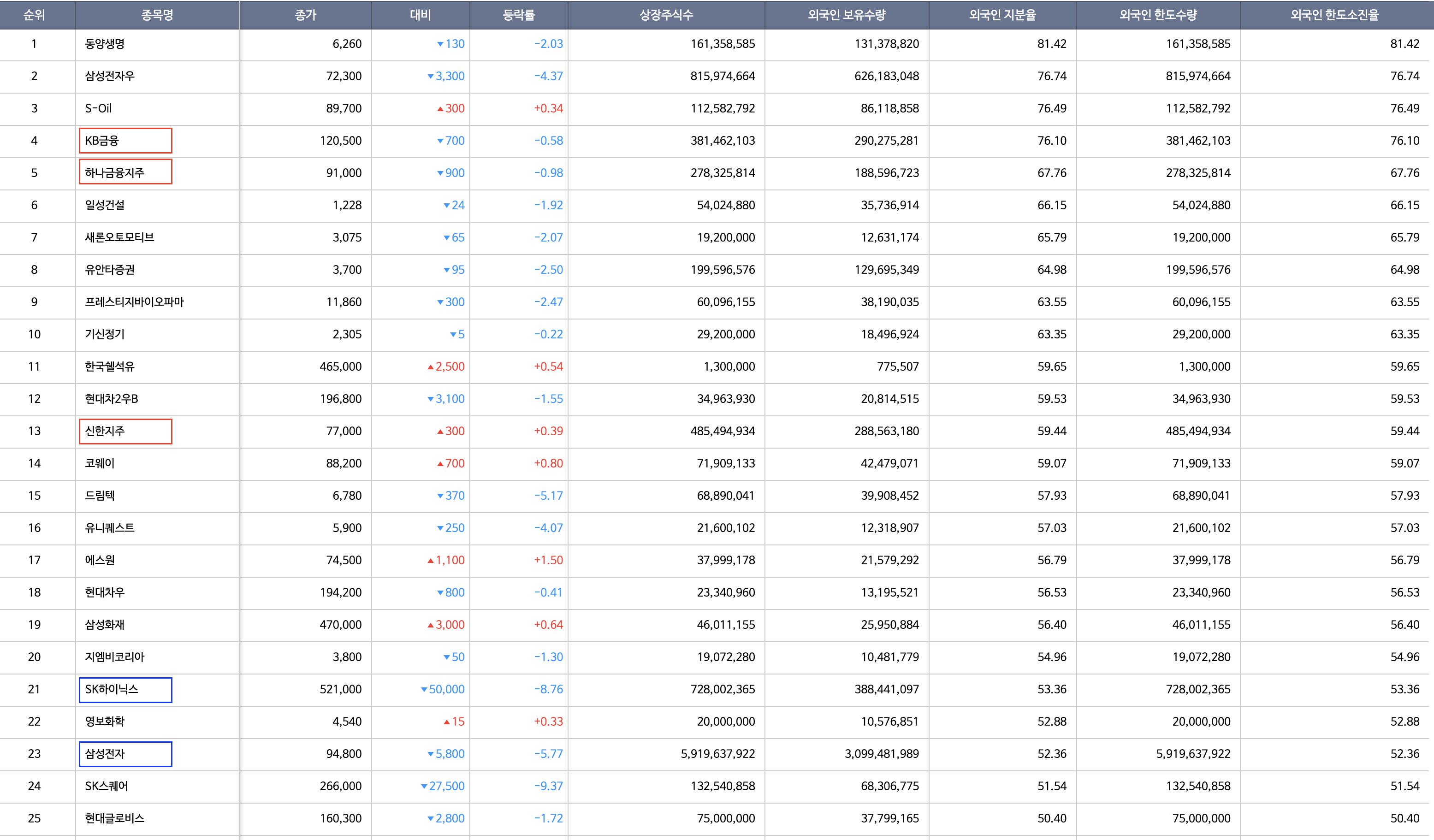Open the 드림텍 stock name
Screen dimensions: 1434x840
click(100, 496)
